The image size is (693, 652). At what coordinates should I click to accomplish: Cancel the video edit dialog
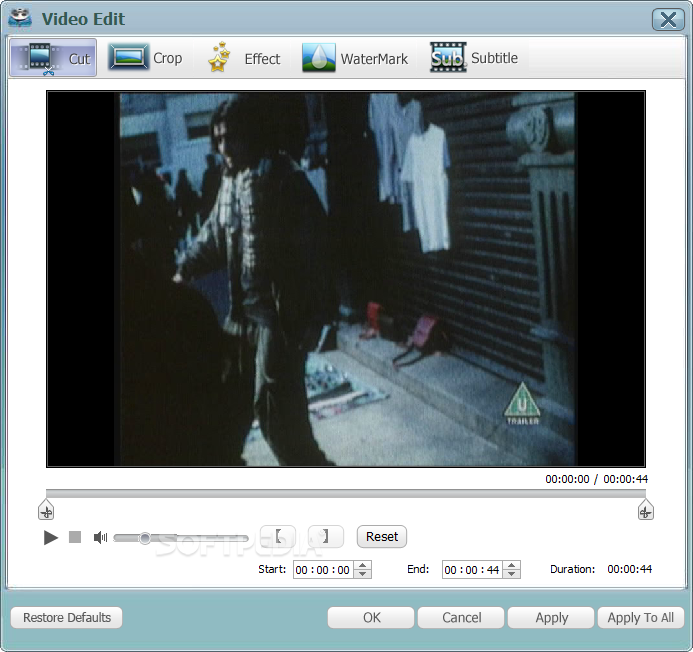pos(461,618)
